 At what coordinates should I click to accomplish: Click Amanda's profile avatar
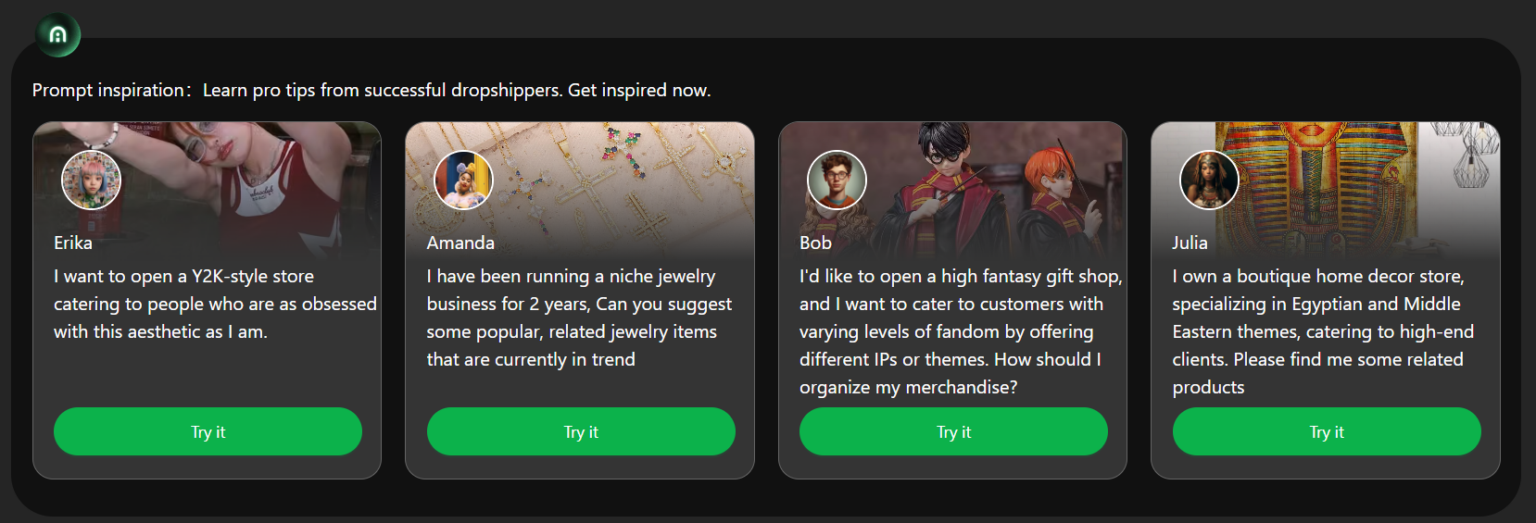tap(463, 180)
